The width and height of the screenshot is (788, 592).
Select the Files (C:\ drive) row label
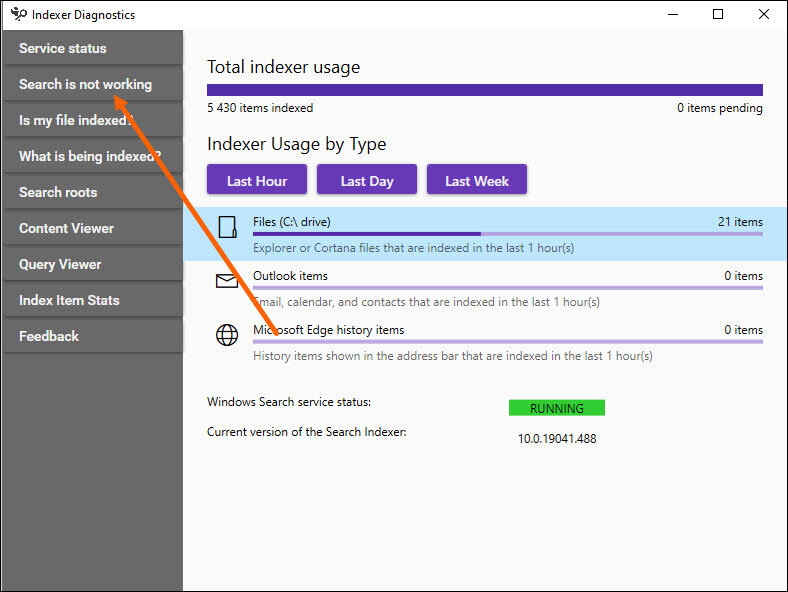click(x=291, y=222)
